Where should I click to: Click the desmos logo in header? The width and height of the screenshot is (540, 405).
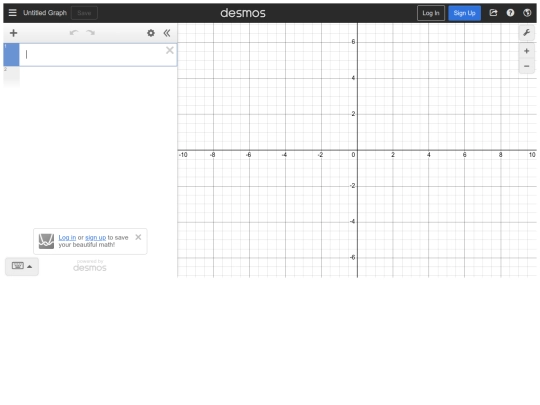pos(243,13)
